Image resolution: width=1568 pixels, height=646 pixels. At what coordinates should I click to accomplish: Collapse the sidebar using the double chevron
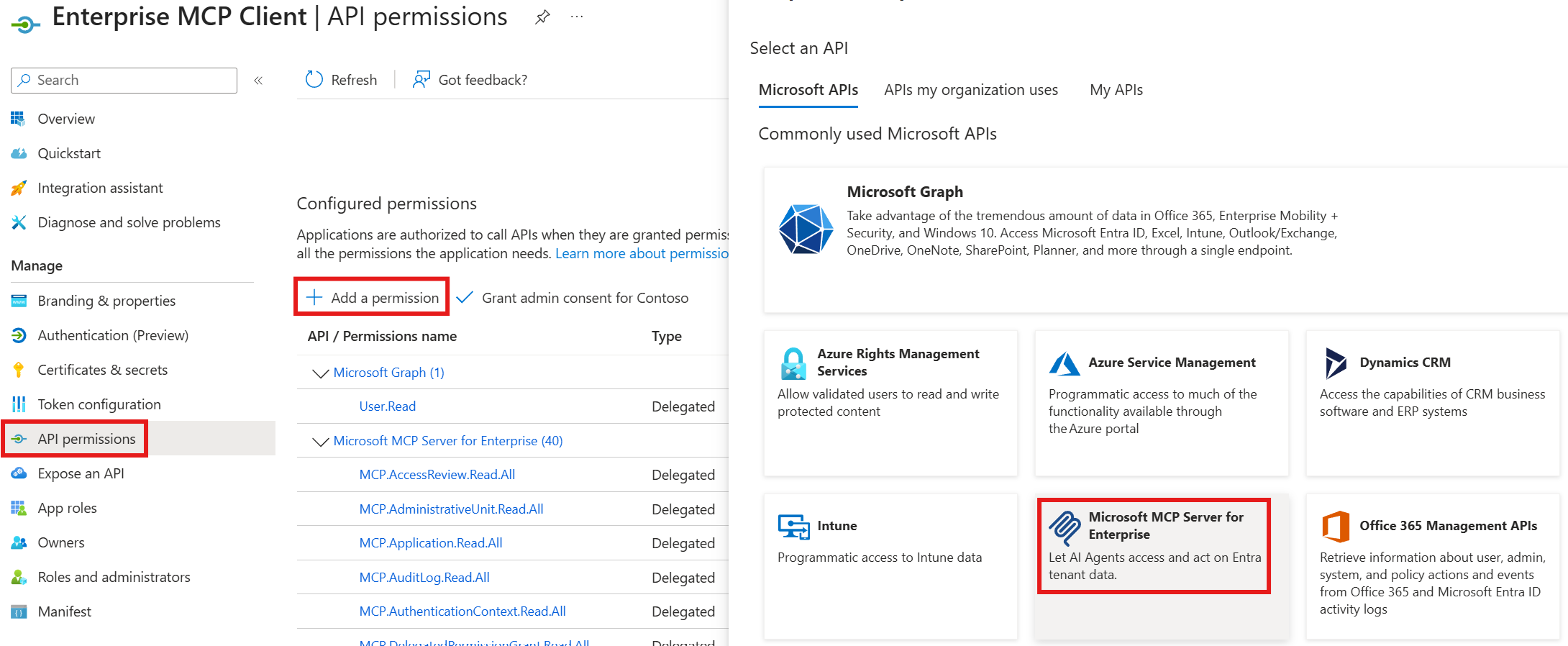click(x=258, y=81)
